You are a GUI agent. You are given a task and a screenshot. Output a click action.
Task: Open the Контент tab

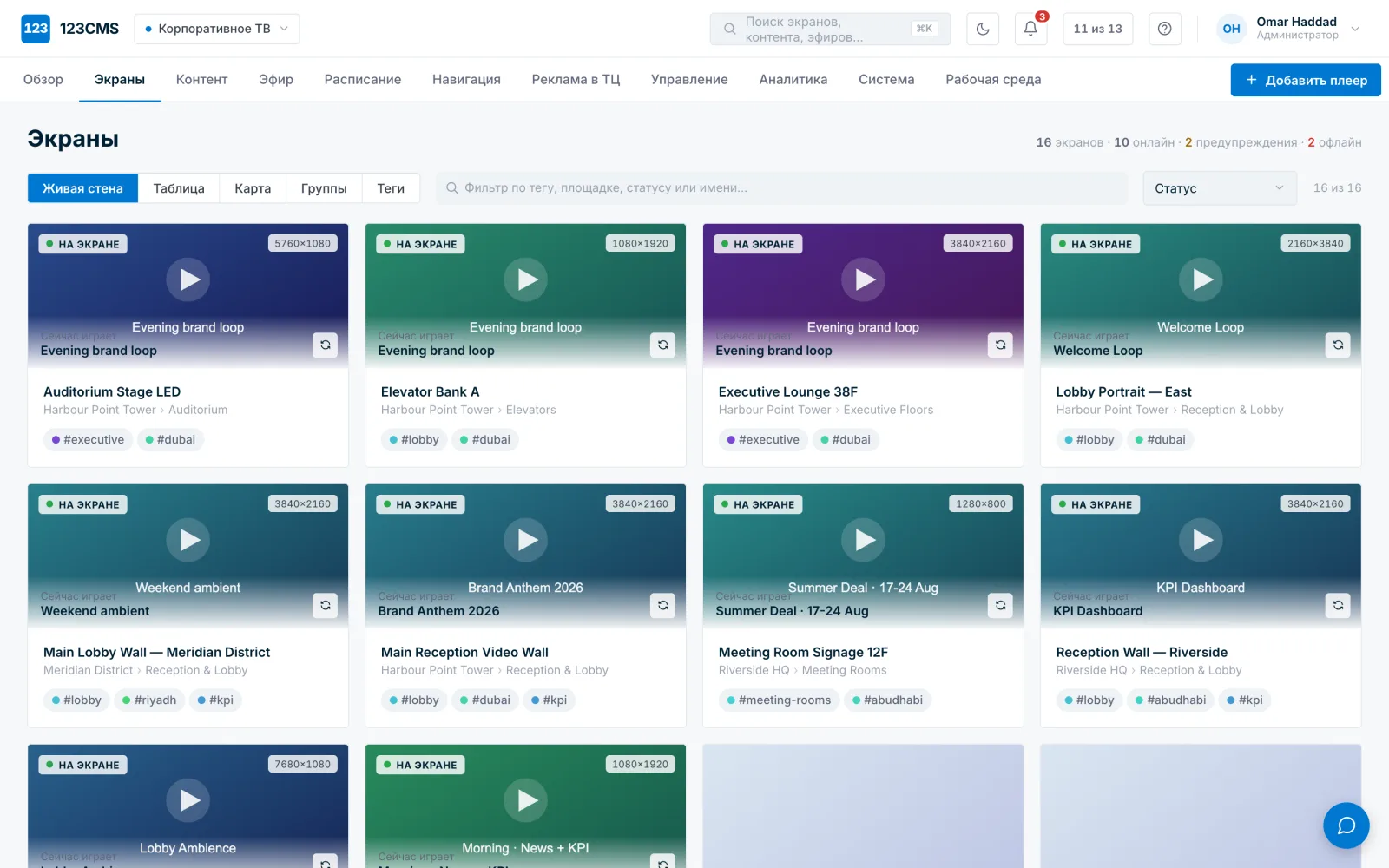(201, 79)
